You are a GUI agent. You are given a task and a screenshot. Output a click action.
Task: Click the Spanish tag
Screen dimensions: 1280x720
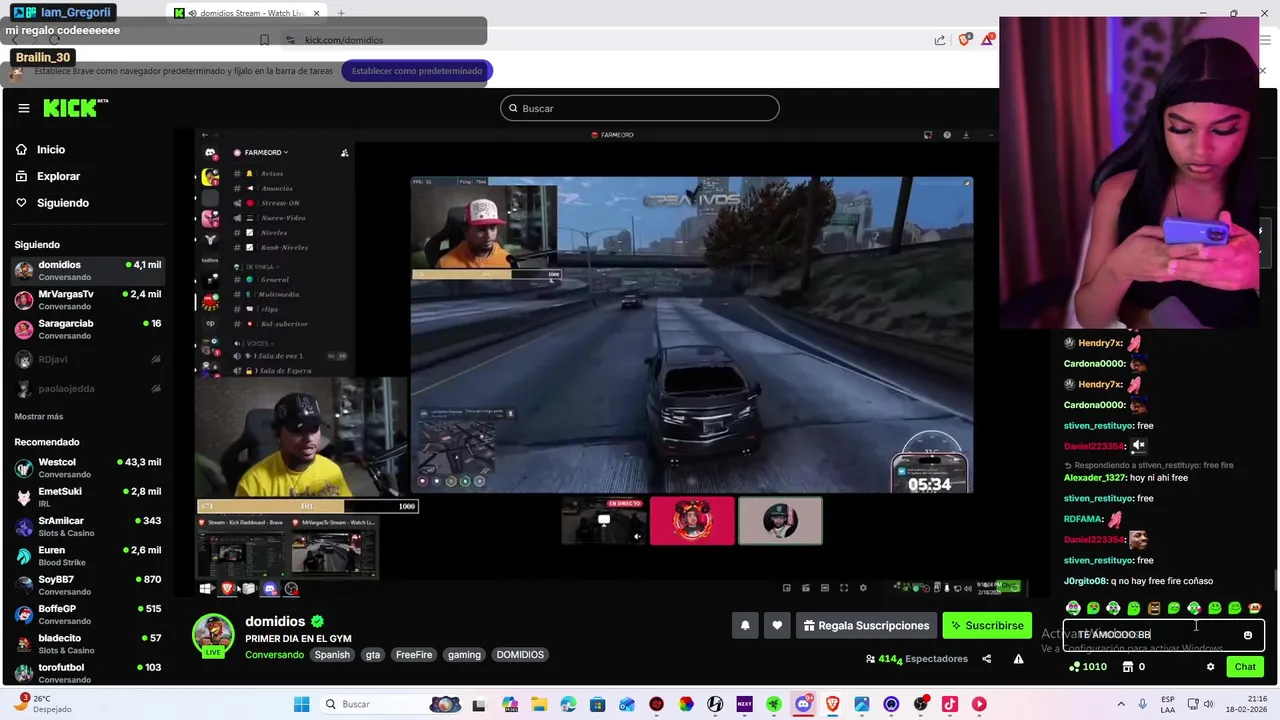[332, 655]
